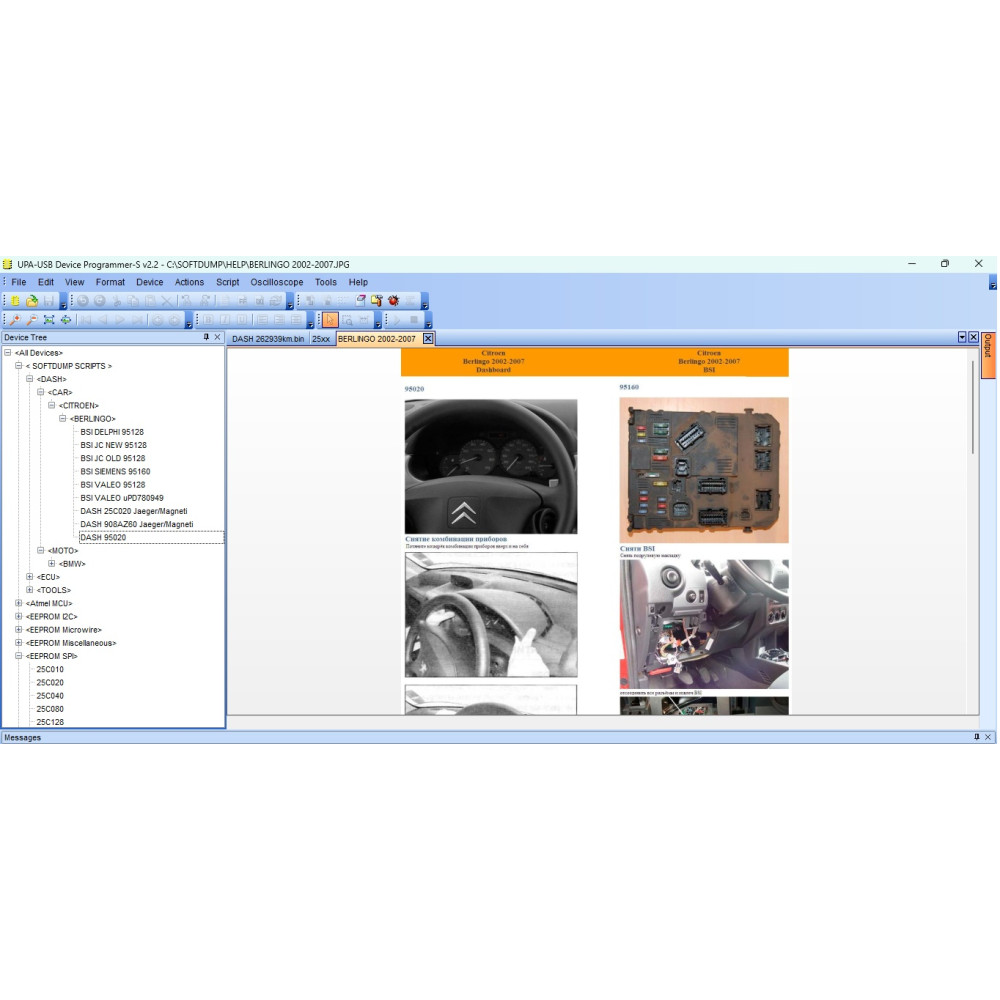Expand the <EEPROM I2C> tree node
This screenshot has height=1000, width=1000.
click(x=18, y=616)
